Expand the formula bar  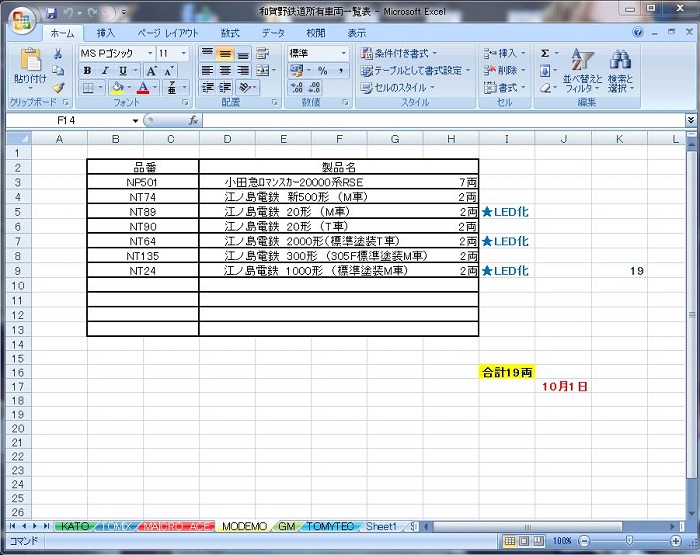pos(691,120)
